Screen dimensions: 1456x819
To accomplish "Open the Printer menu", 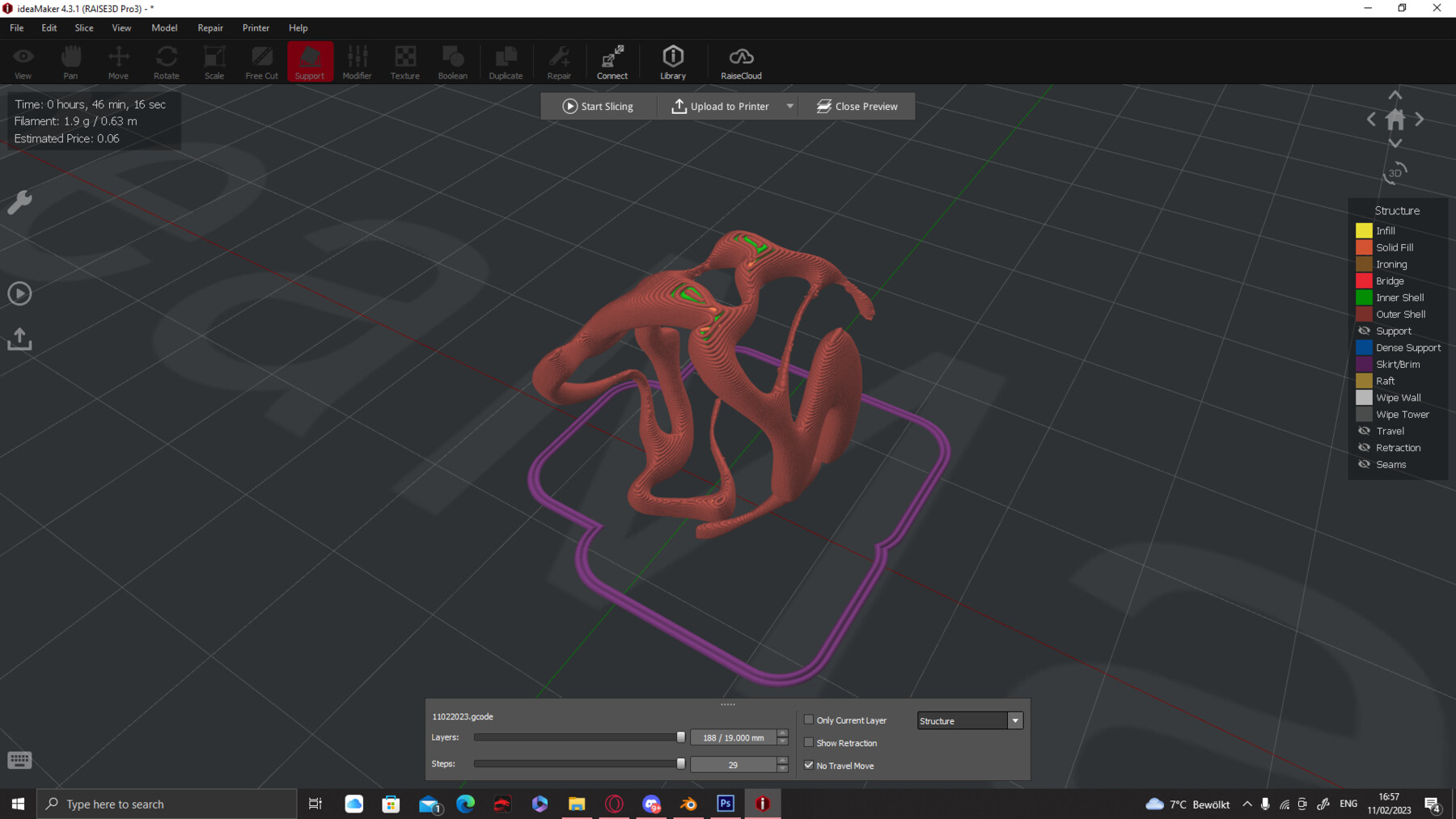I will [x=256, y=27].
